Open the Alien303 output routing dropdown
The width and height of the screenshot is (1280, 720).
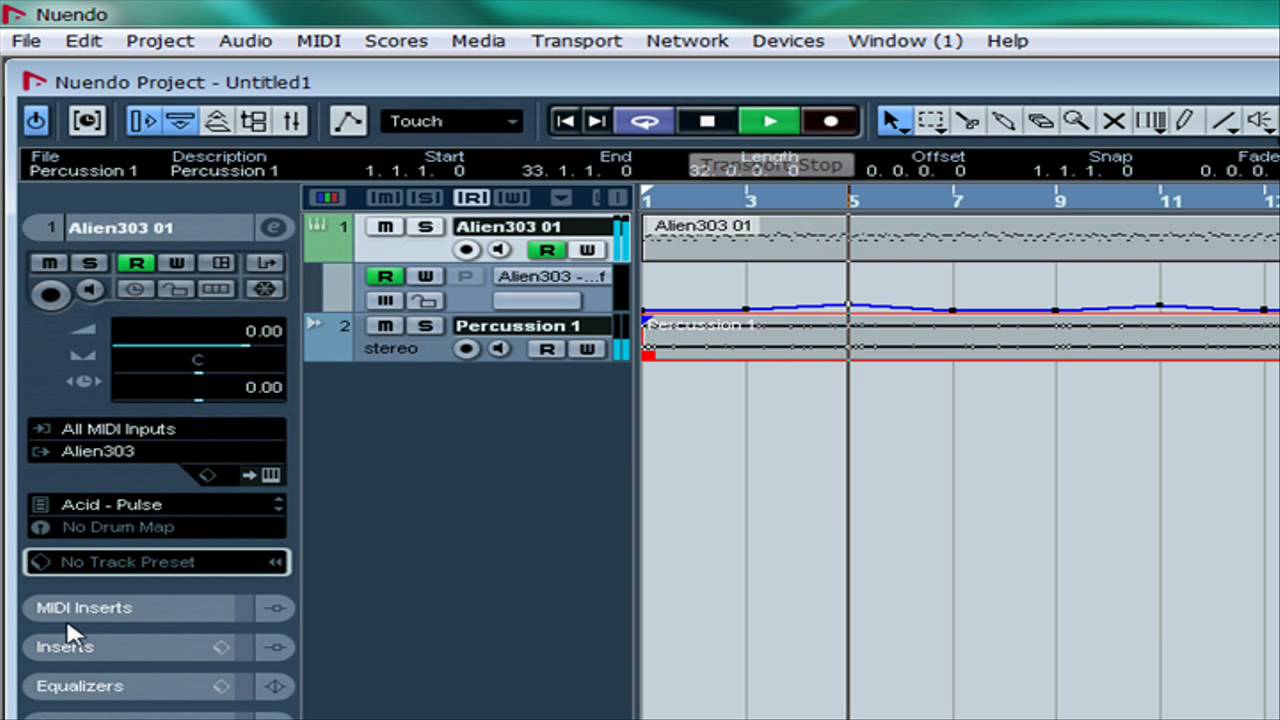tap(157, 451)
